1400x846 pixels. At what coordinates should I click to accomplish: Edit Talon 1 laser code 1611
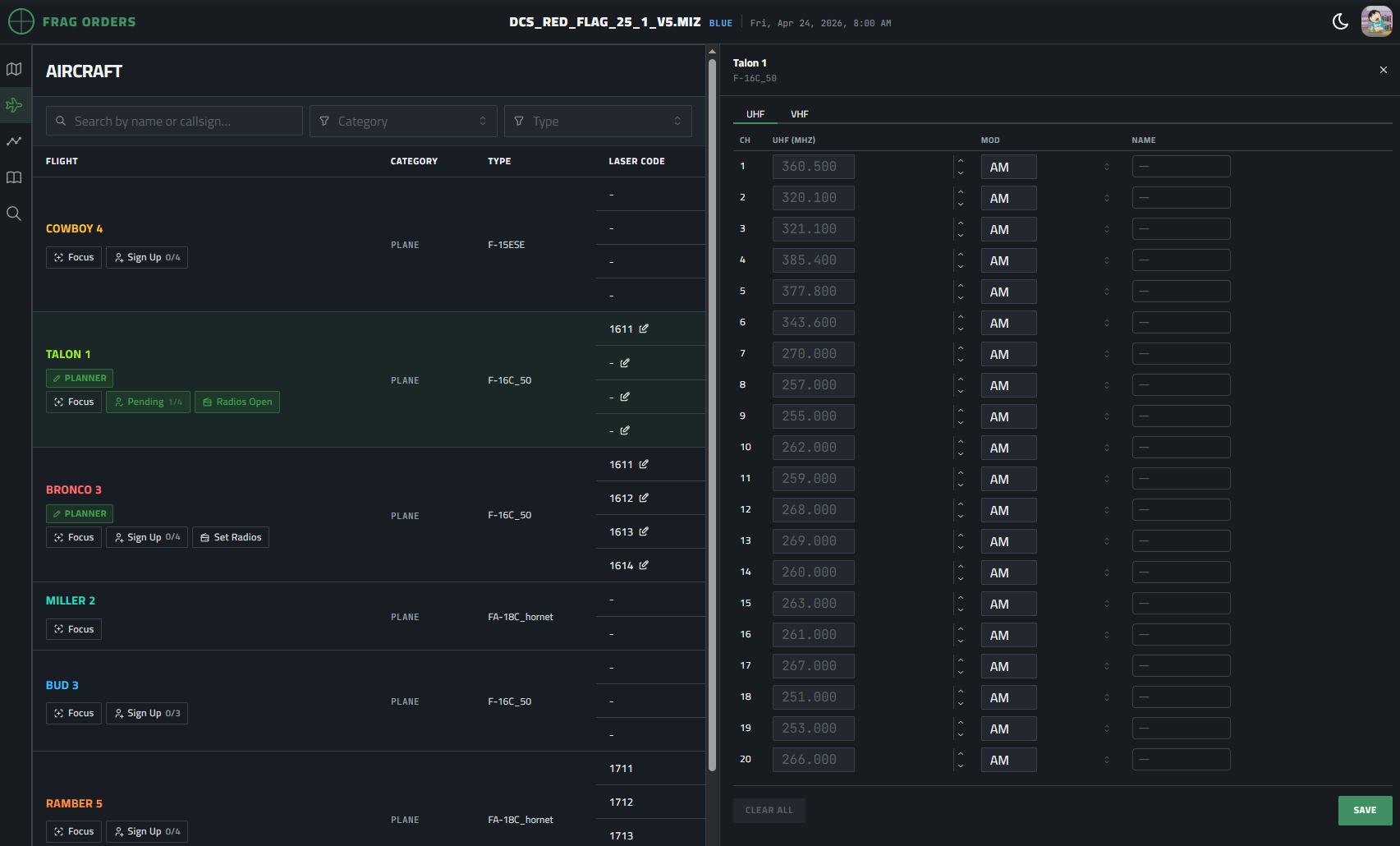(644, 329)
